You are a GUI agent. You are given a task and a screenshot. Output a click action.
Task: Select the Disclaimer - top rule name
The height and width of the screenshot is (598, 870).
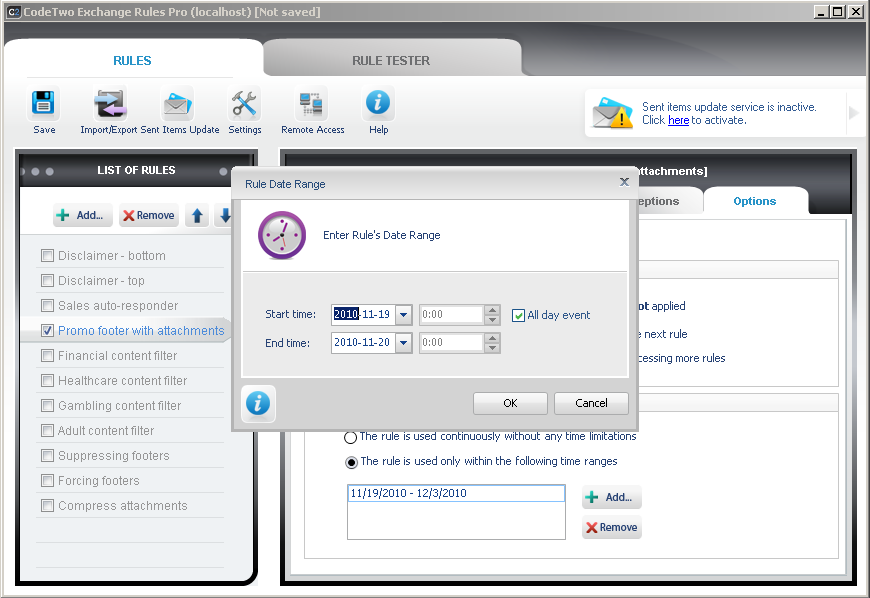(101, 281)
